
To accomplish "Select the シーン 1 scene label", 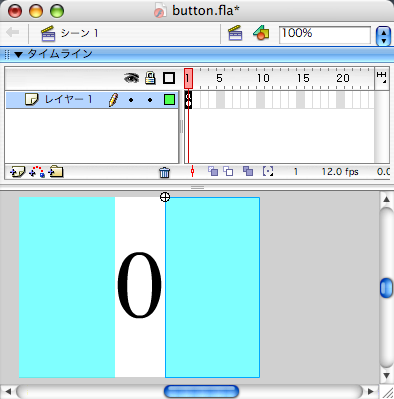I will pos(79,33).
